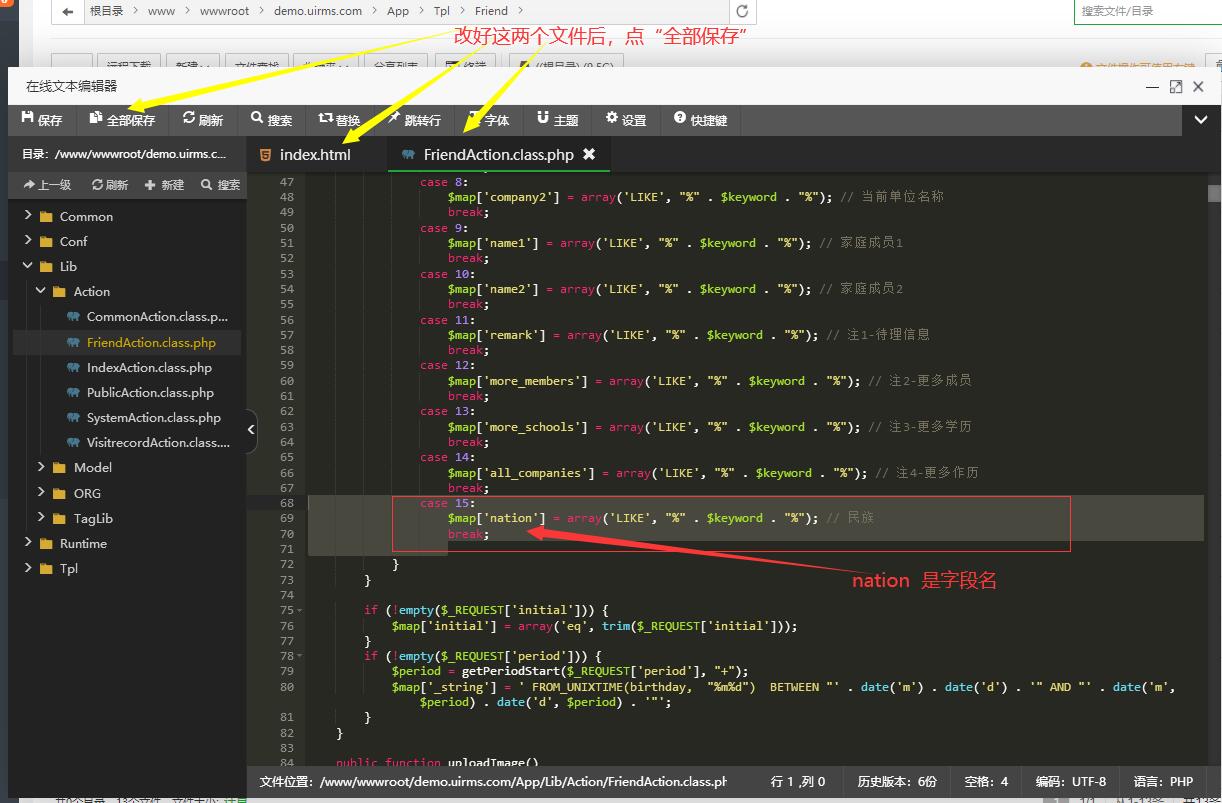Viewport: 1222px width, 803px height.
Task: Click PHP file icon beside IndexAction.class.php
Action: [x=73, y=367]
